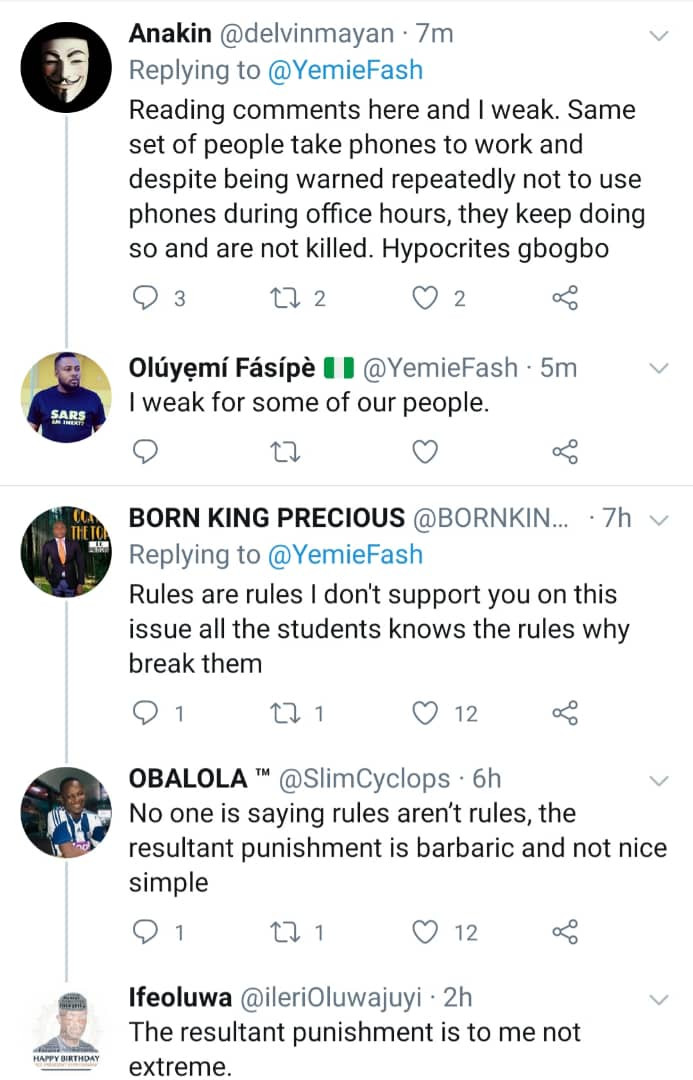Retweet OBALOLA's tweet about barbaric punishment
The image size is (693, 1080).
tap(286, 932)
